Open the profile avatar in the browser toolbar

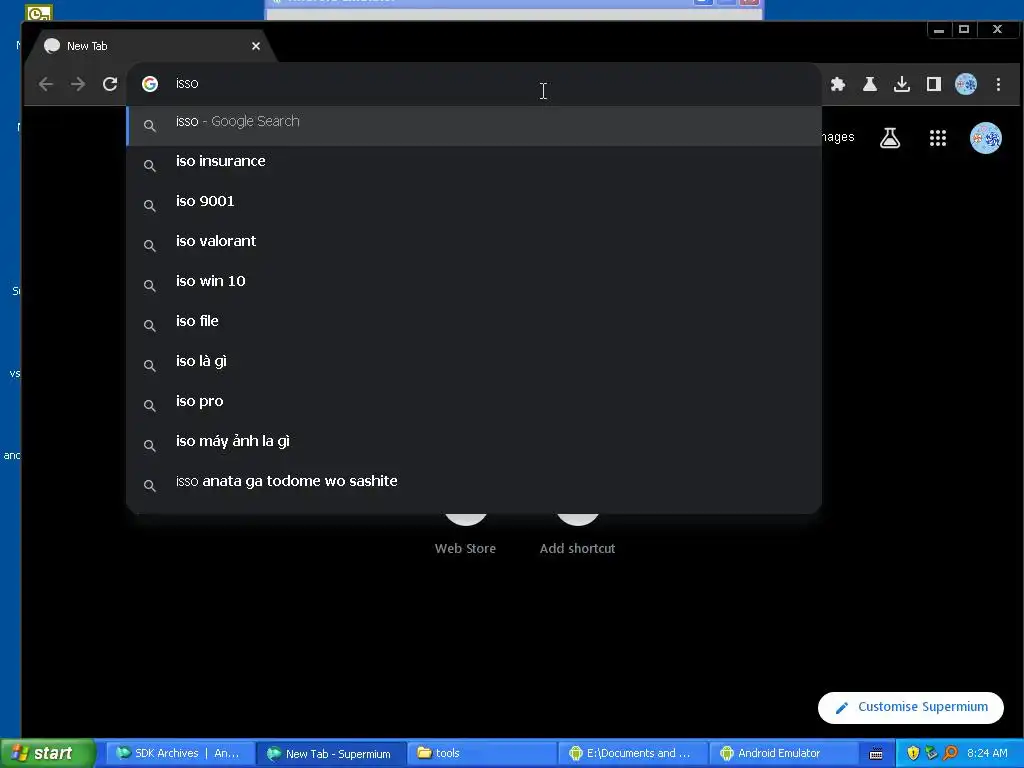[966, 84]
